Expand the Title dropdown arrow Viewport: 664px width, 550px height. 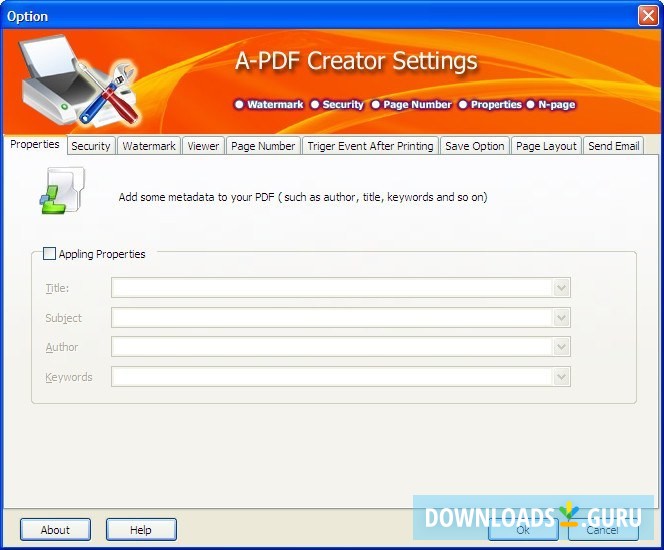[562, 288]
